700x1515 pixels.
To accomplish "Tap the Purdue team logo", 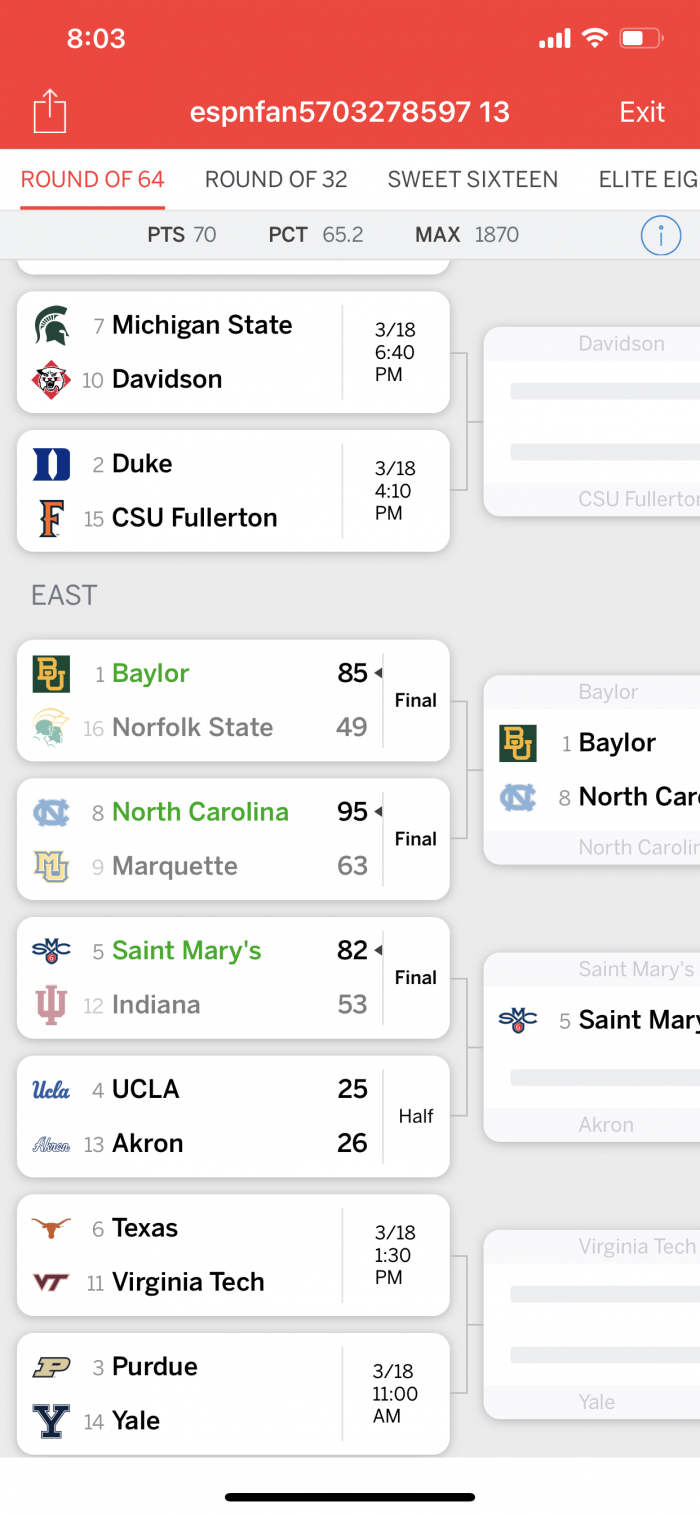I will pyautogui.click(x=52, y=1367).
